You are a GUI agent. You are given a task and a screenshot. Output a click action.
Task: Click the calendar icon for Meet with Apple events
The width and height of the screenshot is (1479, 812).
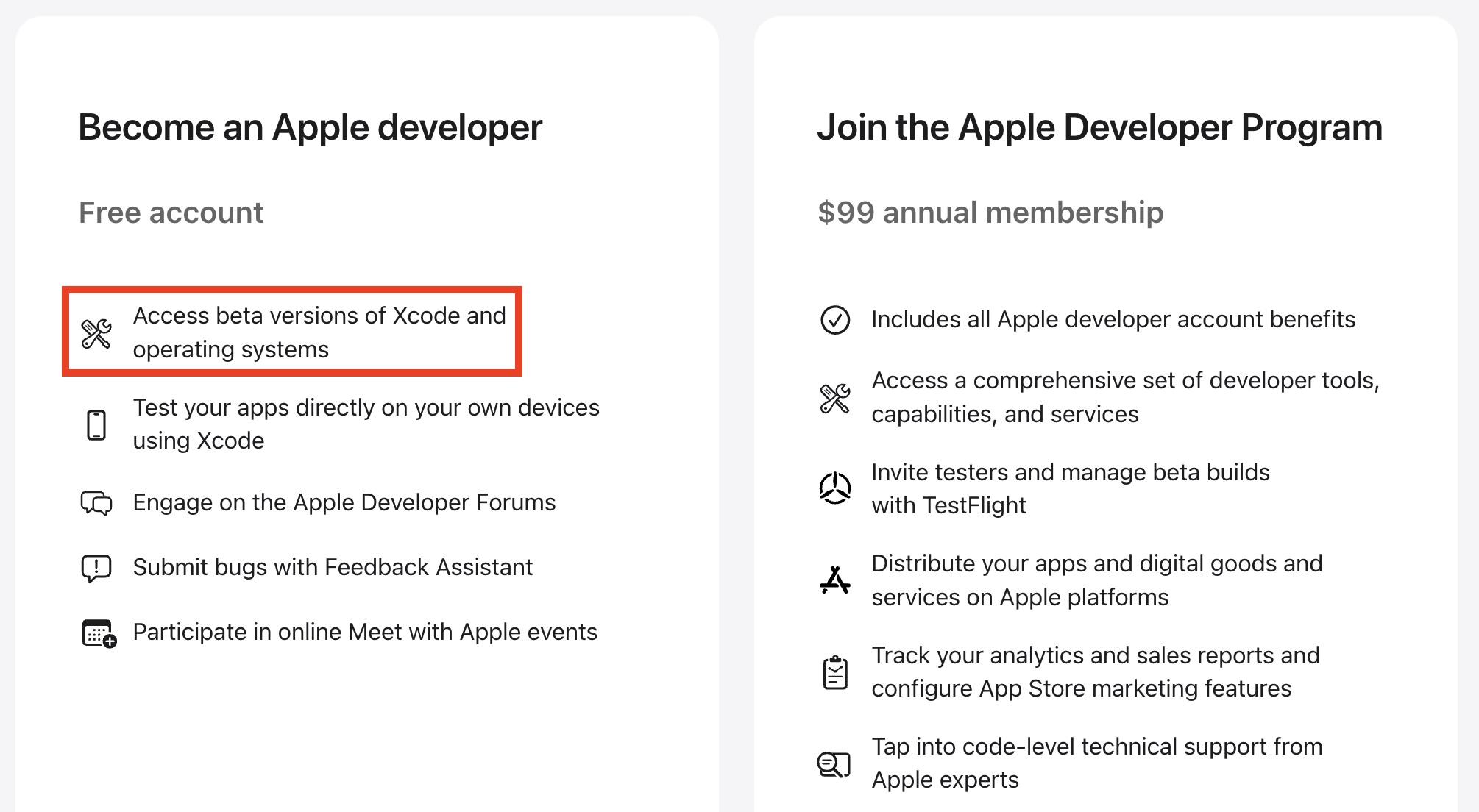(x=99, y=633)
